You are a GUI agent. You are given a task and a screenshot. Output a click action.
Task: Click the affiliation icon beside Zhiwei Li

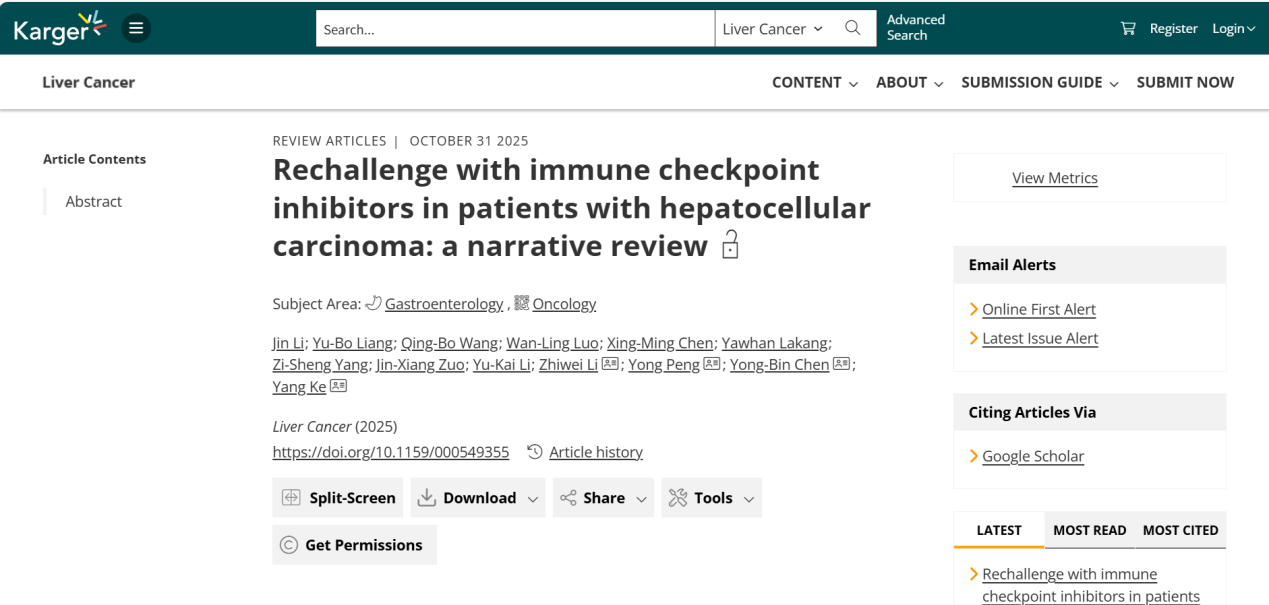point(610,364)
